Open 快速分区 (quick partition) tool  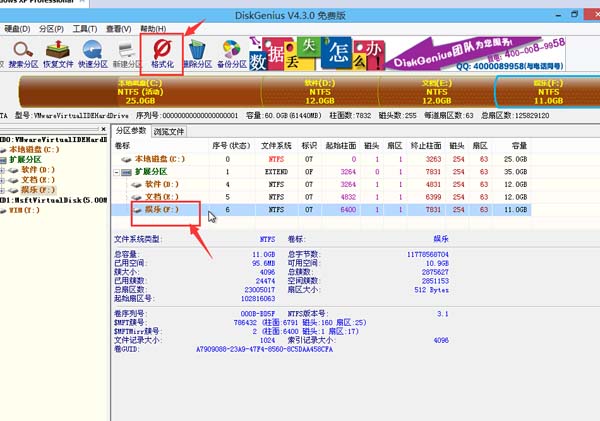click(x=93, y=54)
